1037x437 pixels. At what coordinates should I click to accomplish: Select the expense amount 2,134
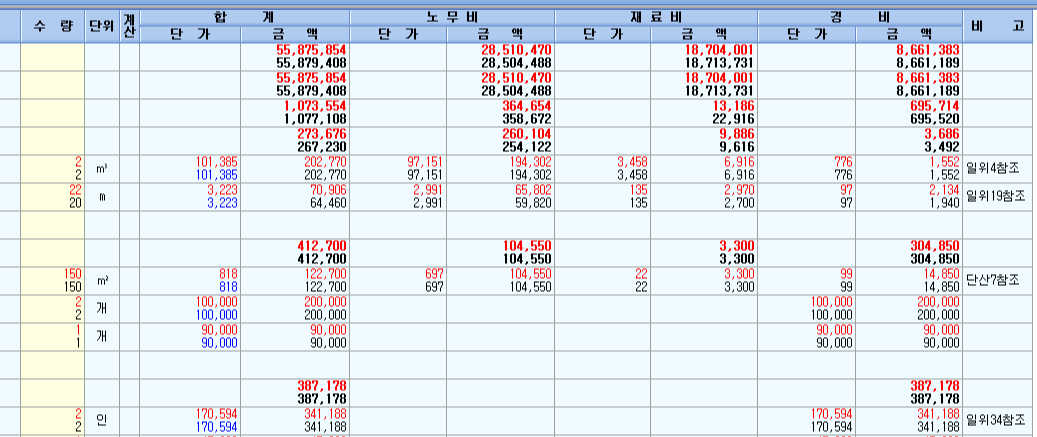click(909, 197)
